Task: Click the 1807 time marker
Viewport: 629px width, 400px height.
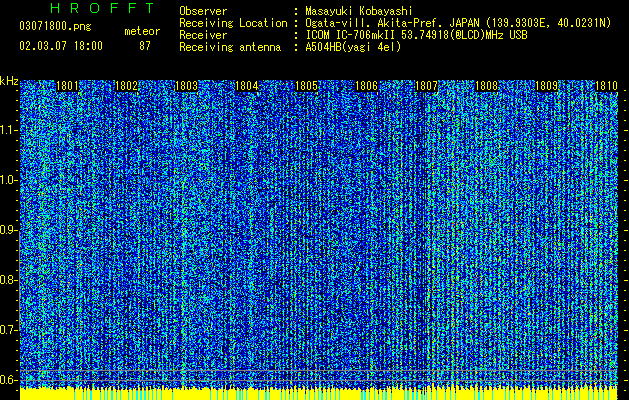Action: coord(426,86)
